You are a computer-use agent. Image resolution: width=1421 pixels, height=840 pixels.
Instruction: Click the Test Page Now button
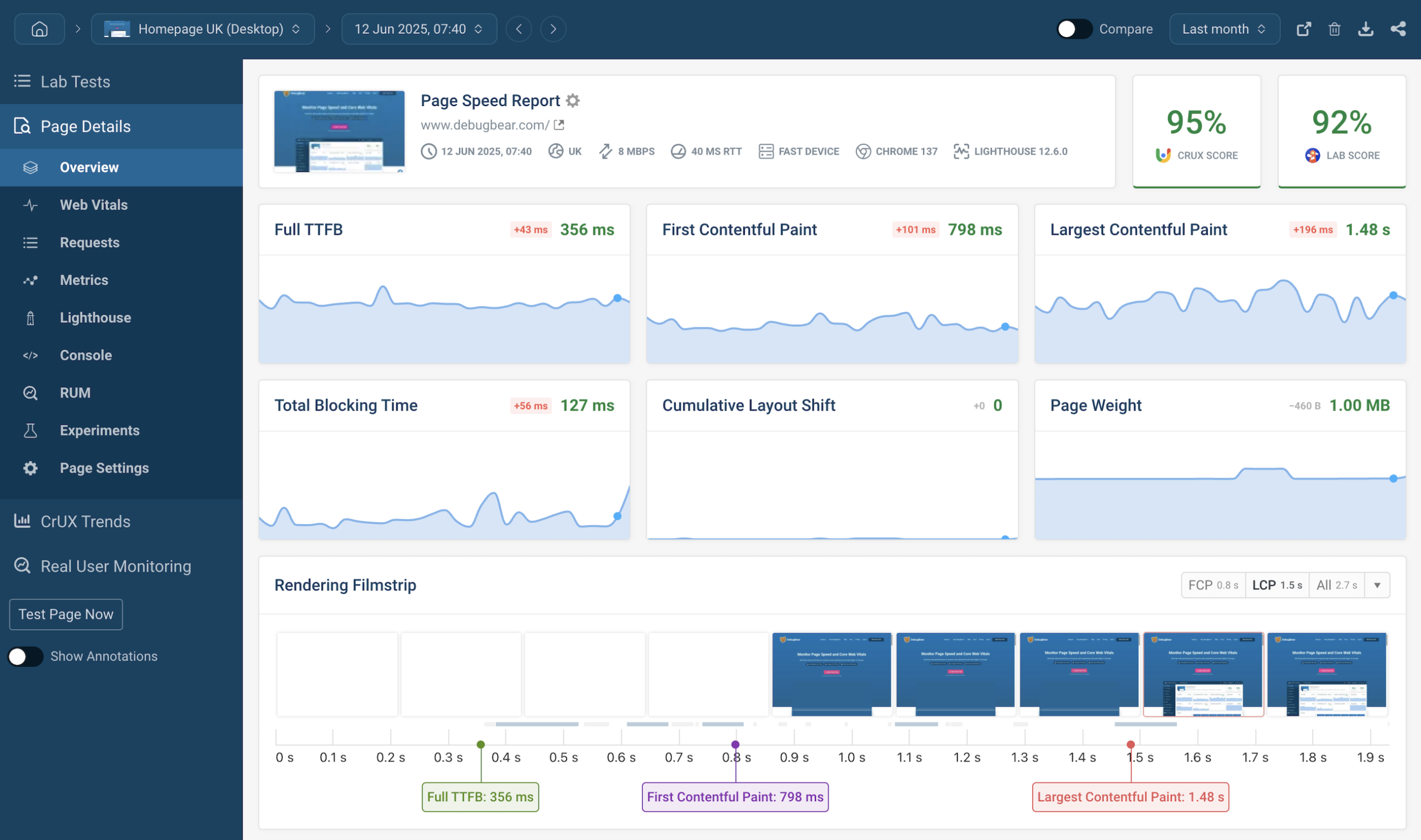(65, 614)
